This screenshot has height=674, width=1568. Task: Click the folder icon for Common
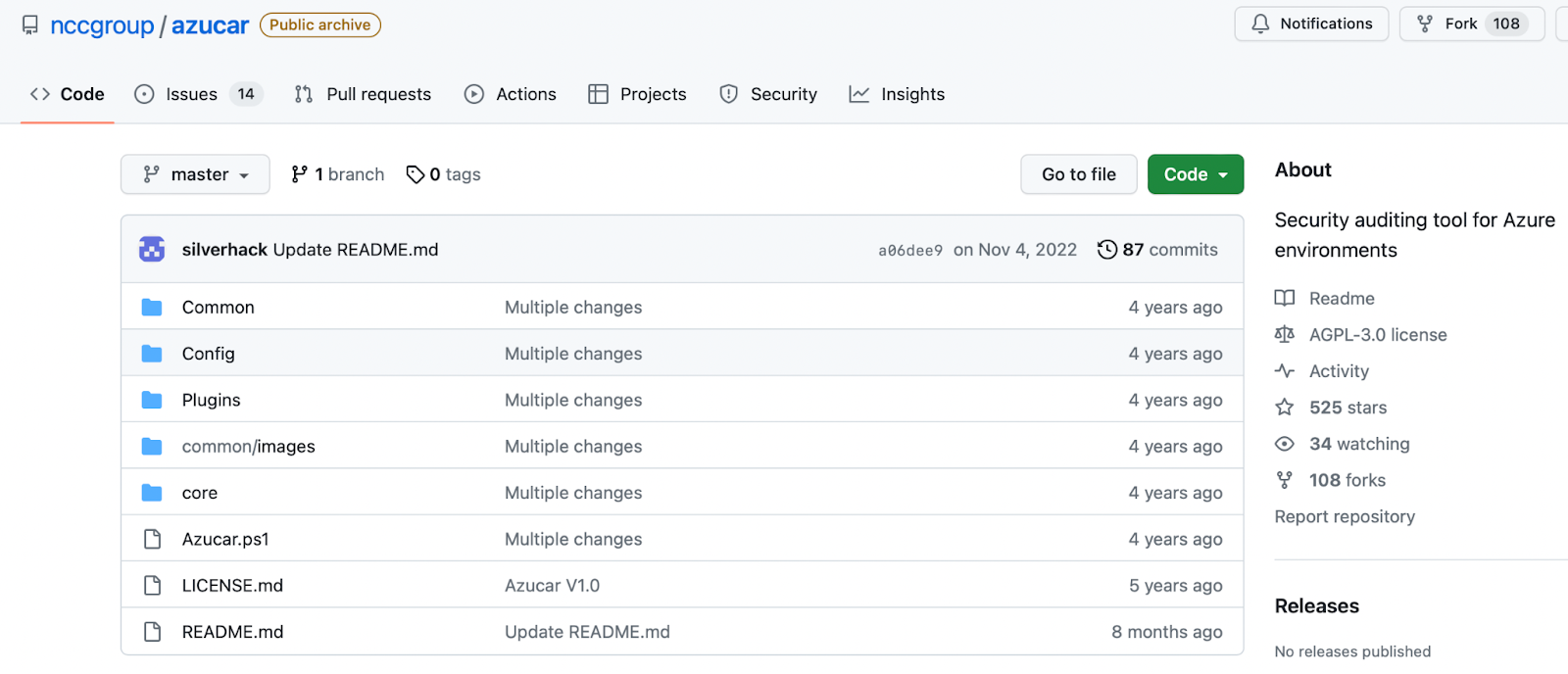152,308
